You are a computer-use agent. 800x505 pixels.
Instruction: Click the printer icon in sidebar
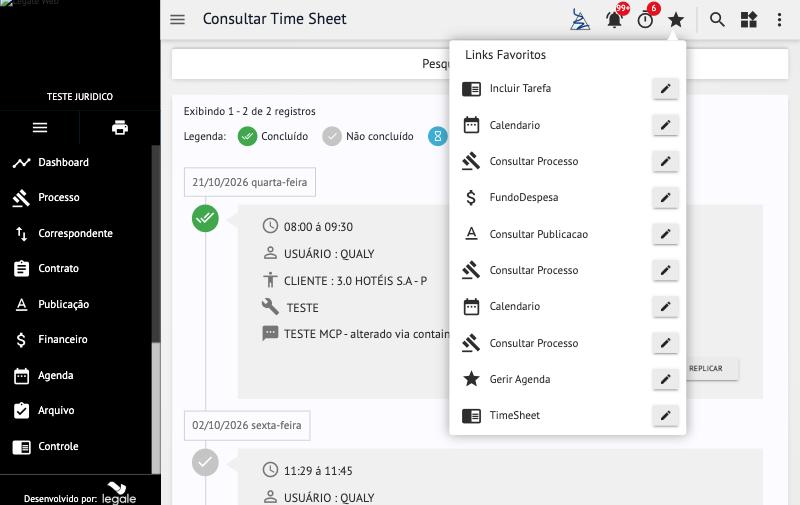(120, 128)
